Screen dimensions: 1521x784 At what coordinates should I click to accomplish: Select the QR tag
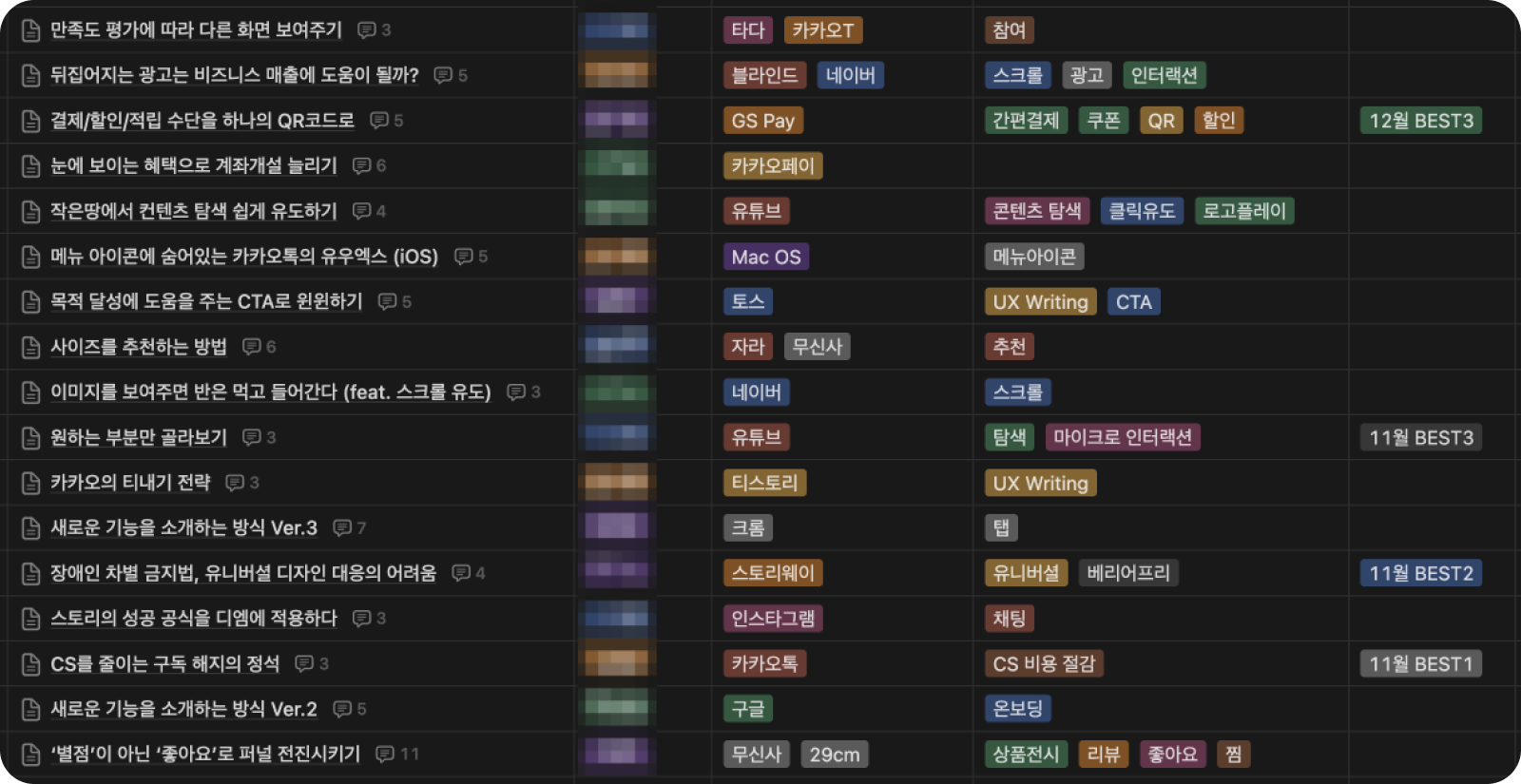1162,121
